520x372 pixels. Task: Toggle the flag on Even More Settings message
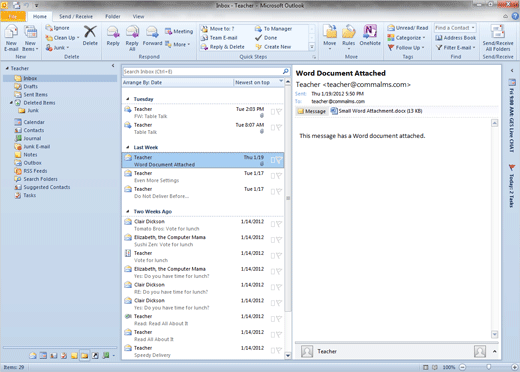pos(279,176)
